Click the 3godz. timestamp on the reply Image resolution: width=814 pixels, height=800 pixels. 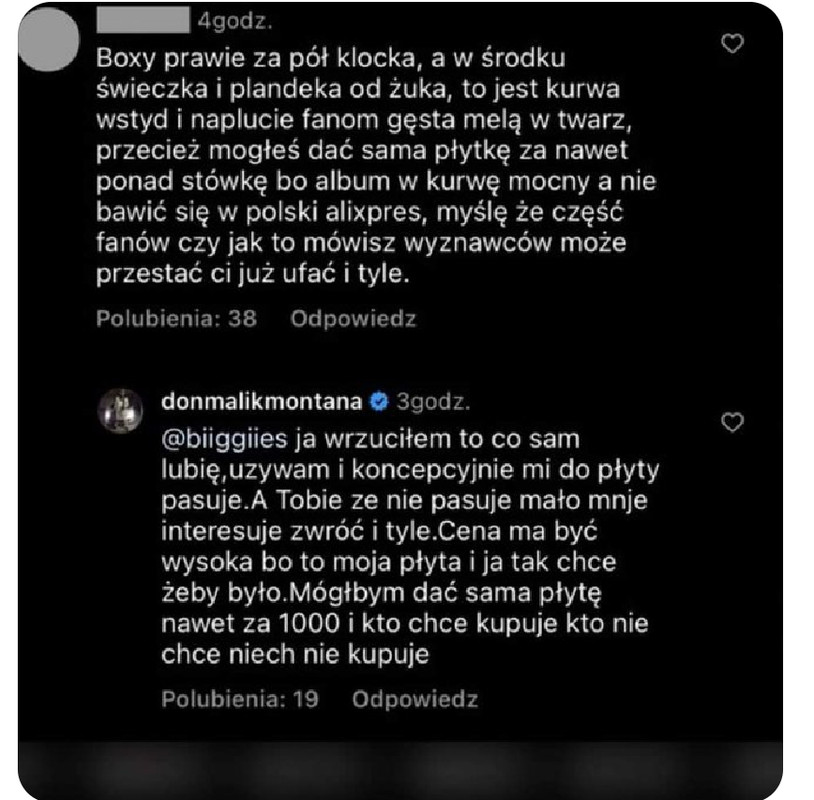pos(433,402)
